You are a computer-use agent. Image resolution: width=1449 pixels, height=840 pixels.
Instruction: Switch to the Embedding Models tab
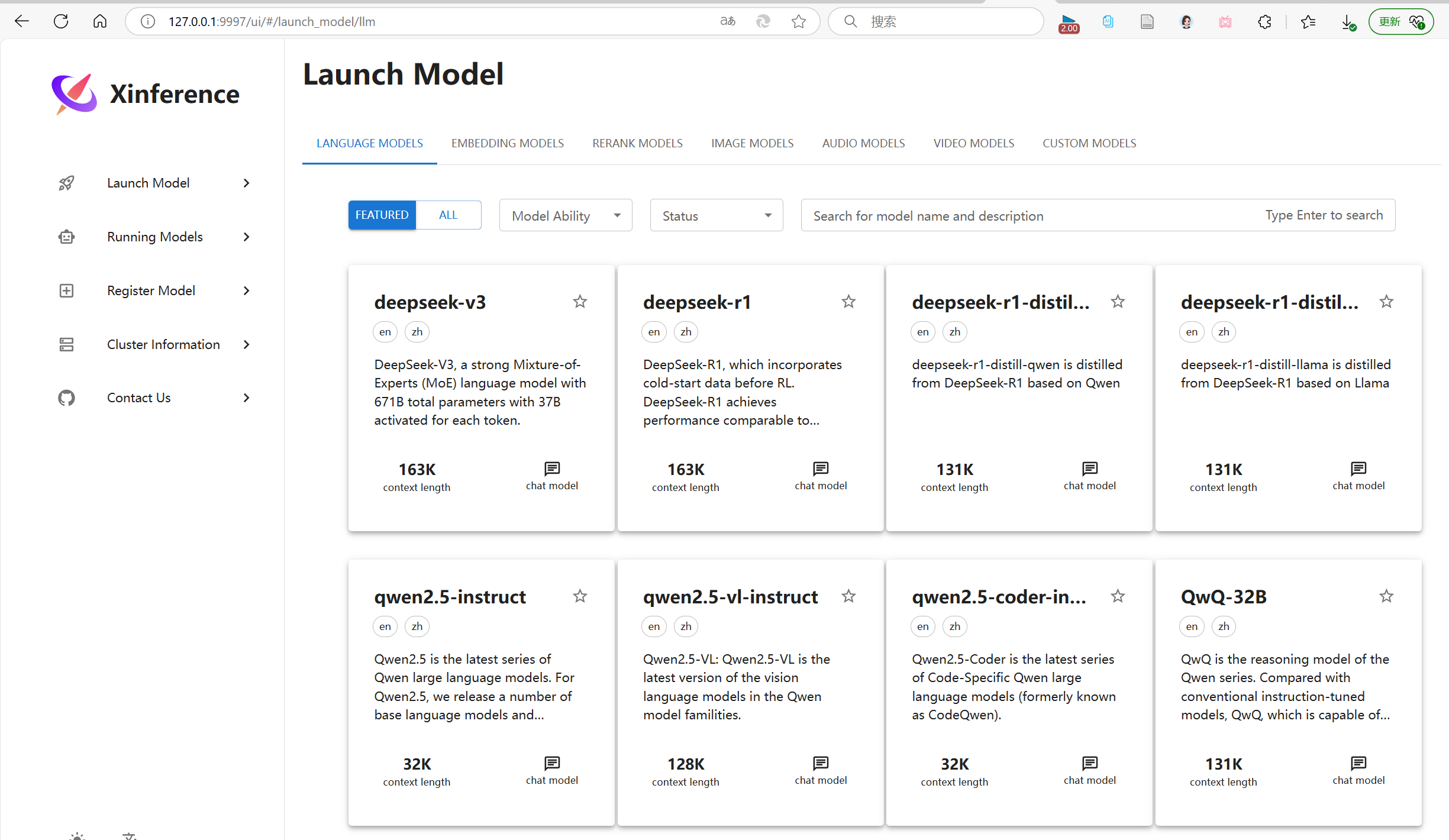click(507, 143)
